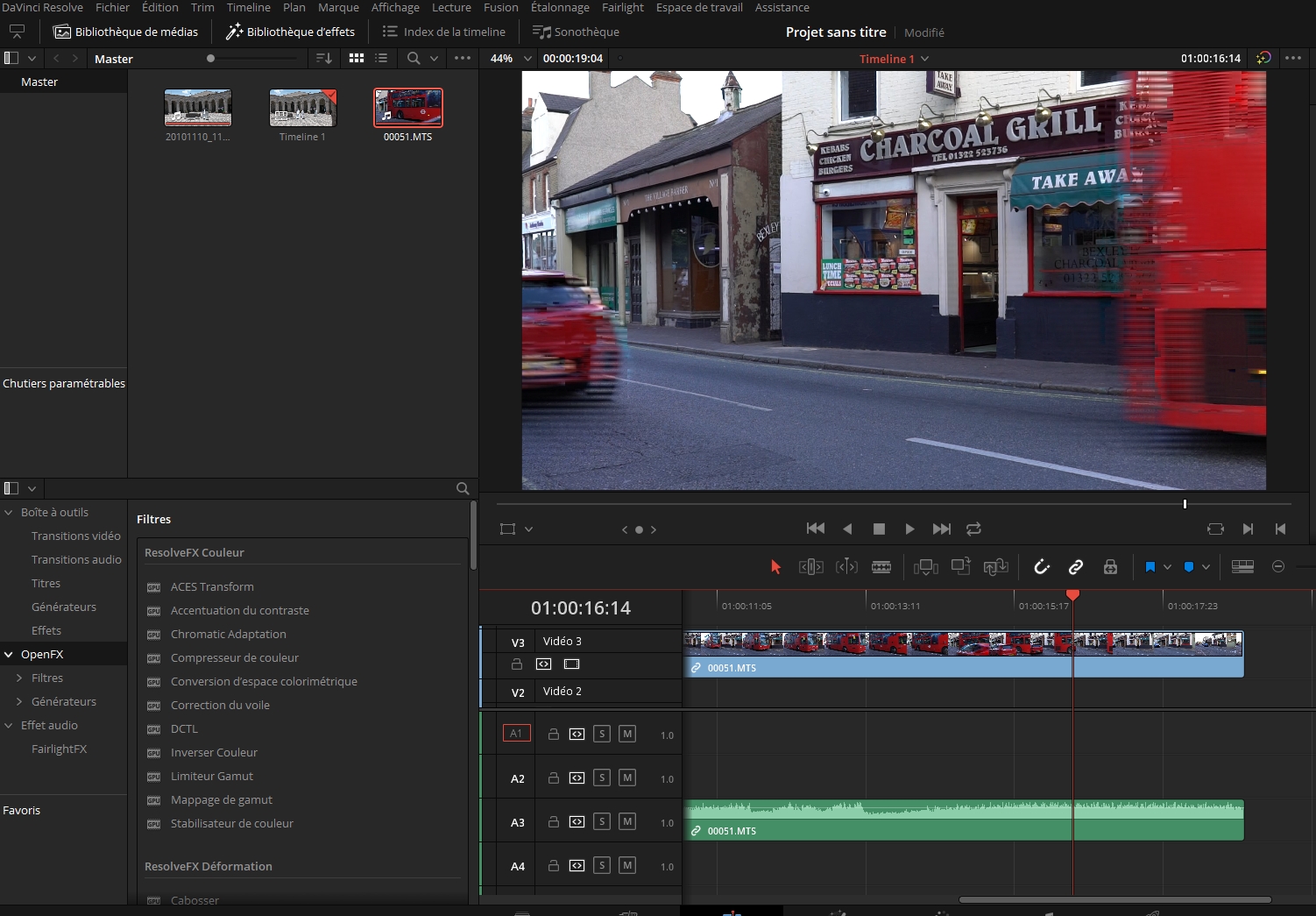
Task: Open the marker color dropdown
Action: click(x=1206, y=567)
